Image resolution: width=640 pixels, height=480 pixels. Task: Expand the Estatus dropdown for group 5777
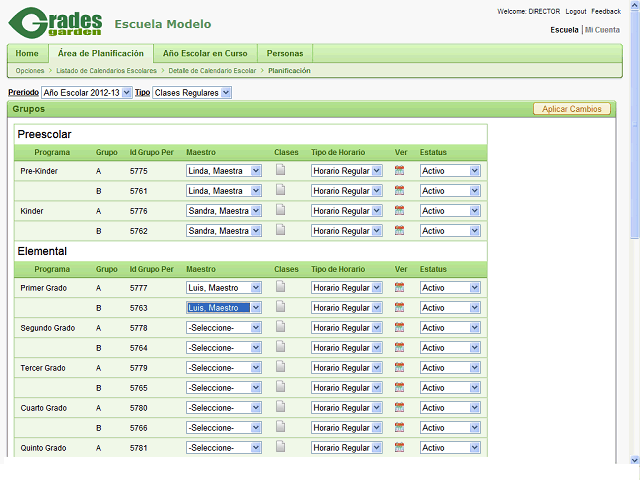pyautogui.click(x=450, y=287)
